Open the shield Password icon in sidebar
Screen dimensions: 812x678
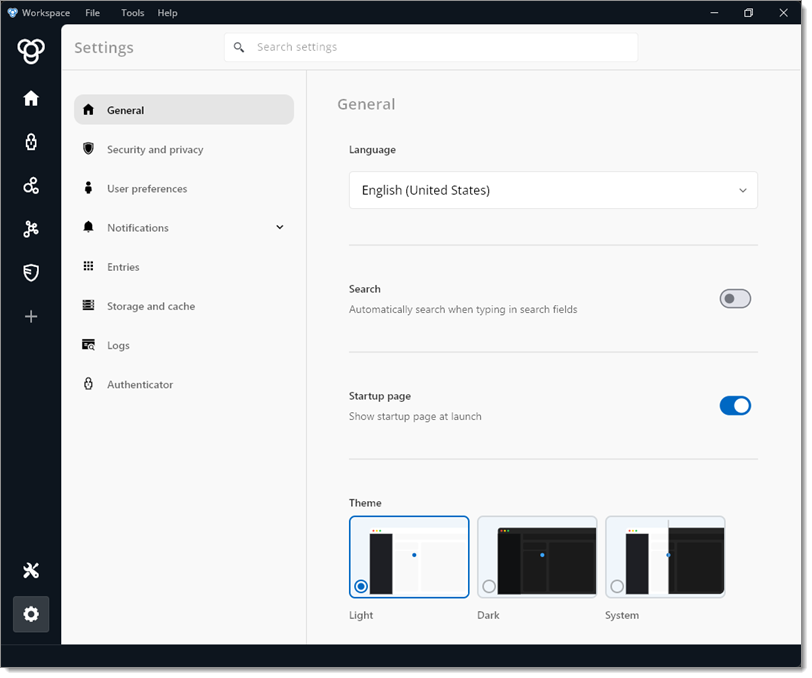[x=31, y=272]
